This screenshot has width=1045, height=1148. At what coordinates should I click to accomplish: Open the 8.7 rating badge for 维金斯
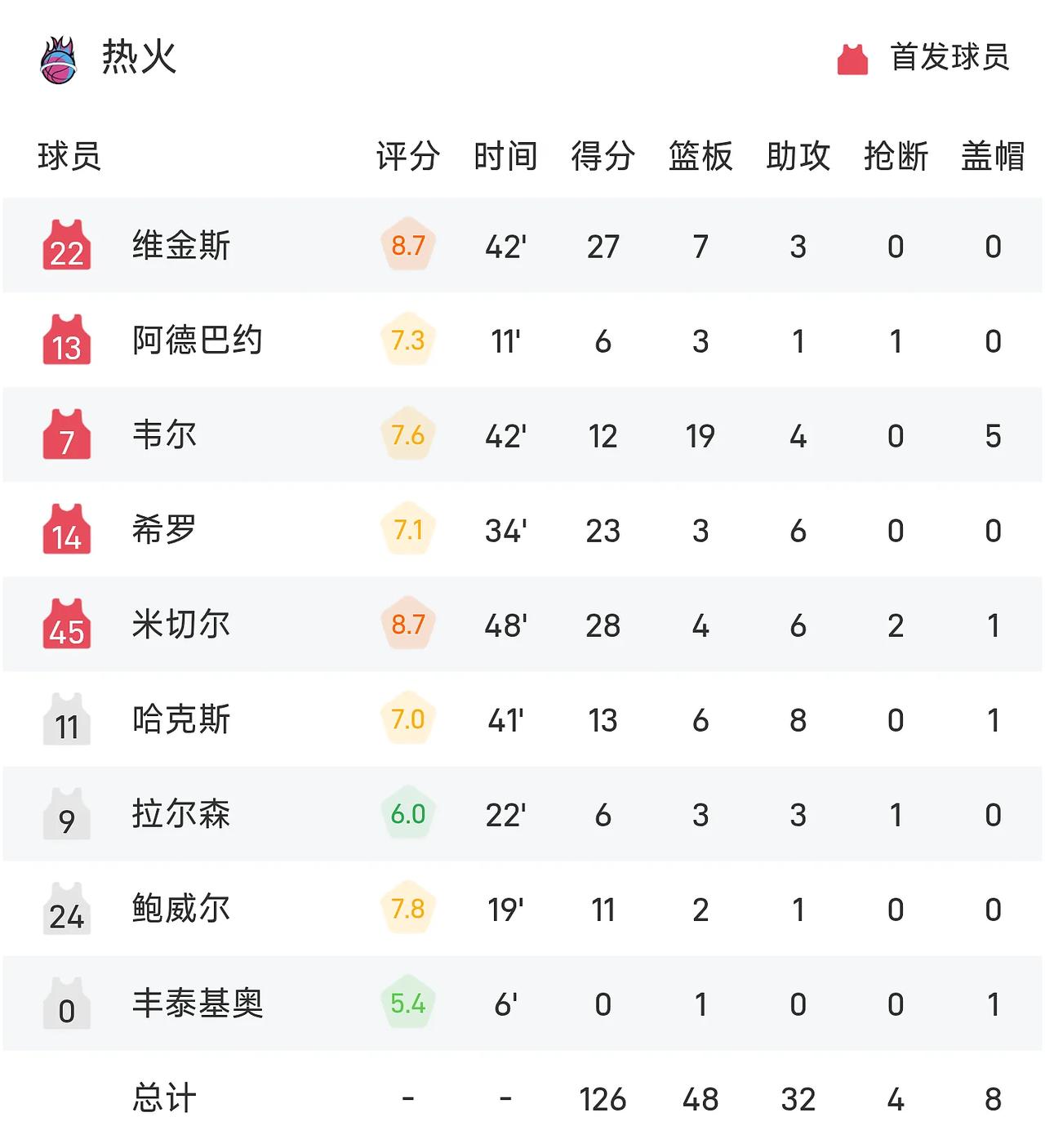[x=408, y=245]
